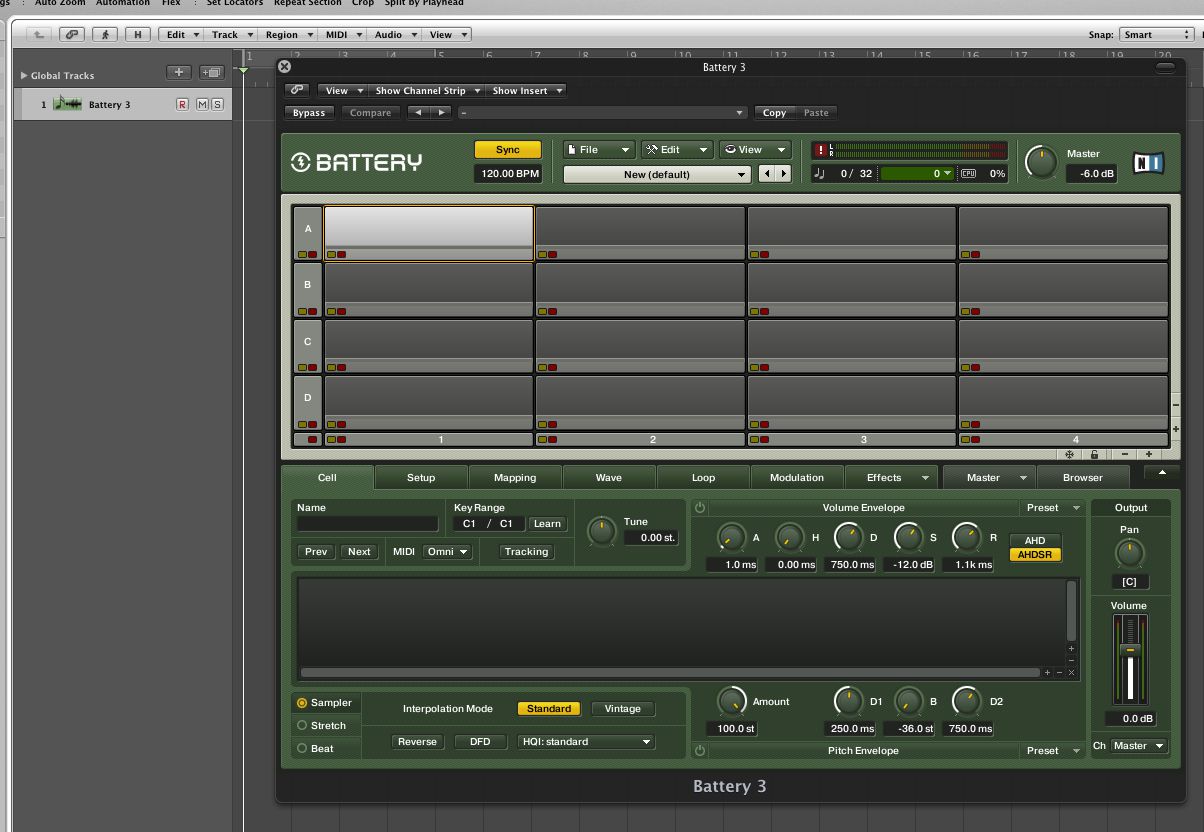Switch envelope to AHD mode
1204x832 pixels.
[1035, 541]
